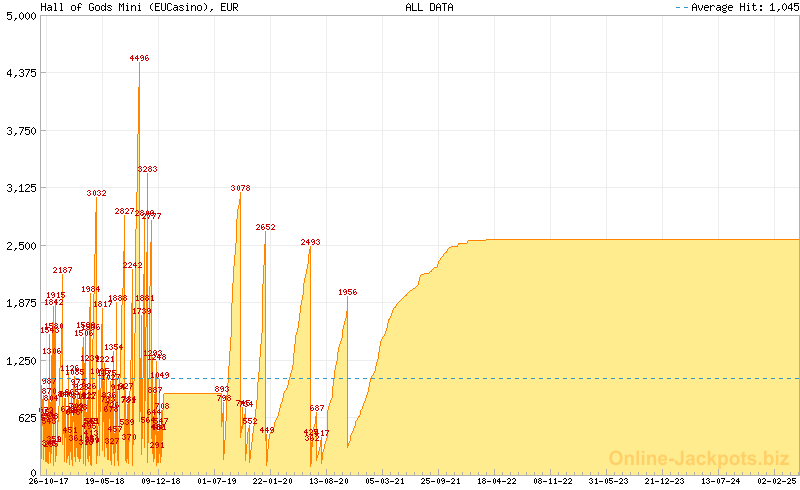Select the 3283 jackpot peak label
Screen dimensions: 800x490
pos(147,169)
